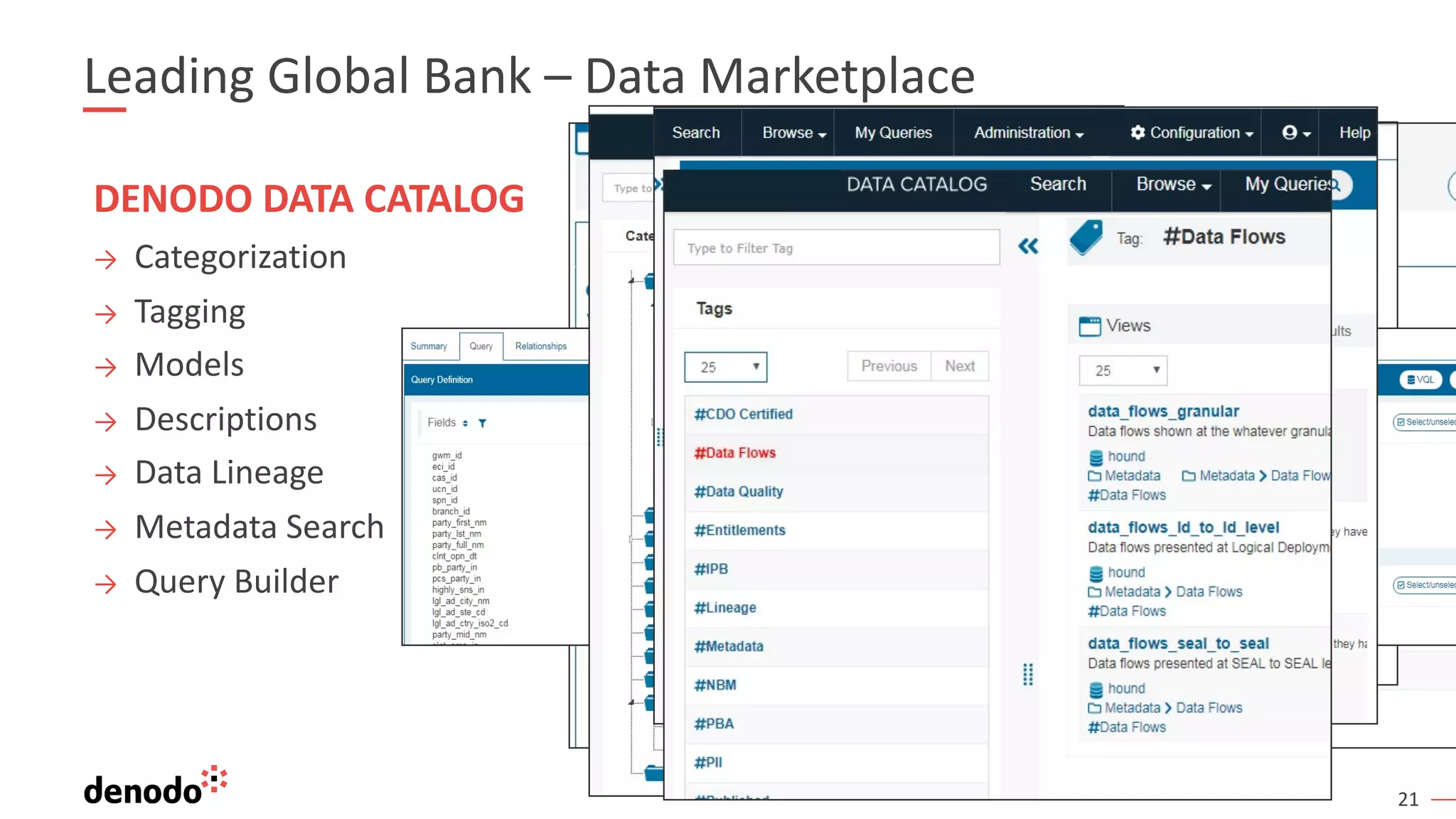Viewport: 1456px width, 819px height.
Task: Open the data_flows_granular view link
Action: coord(1163,412)
